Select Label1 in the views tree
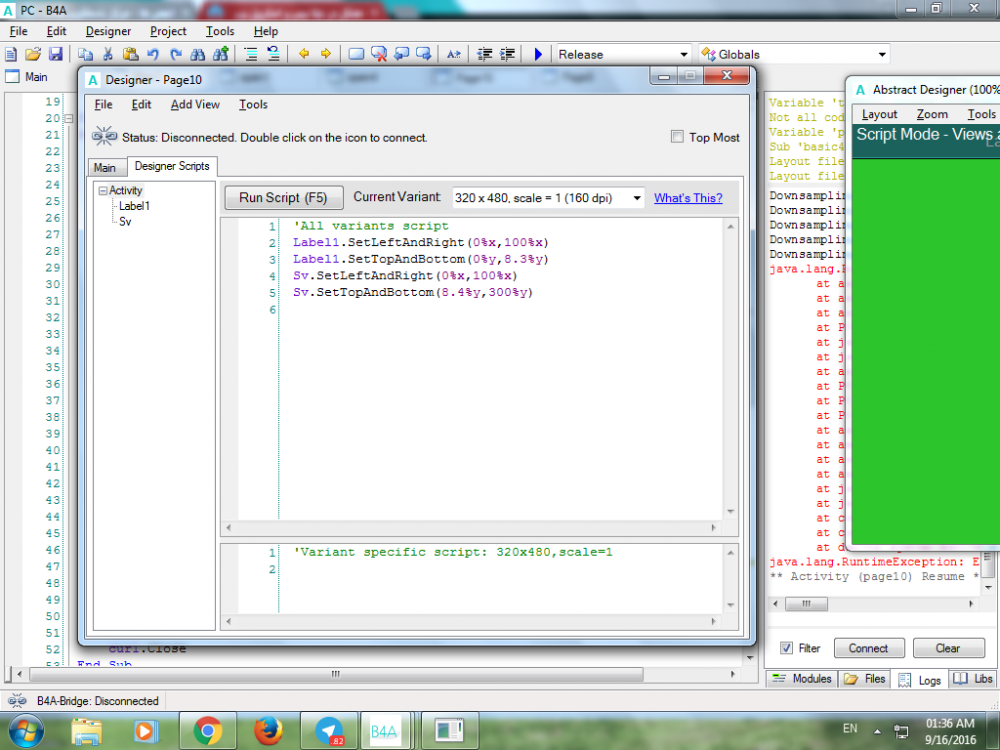The width and height of the screenshot is (1000, 750). pyautogui.click(x=134, y=206)
